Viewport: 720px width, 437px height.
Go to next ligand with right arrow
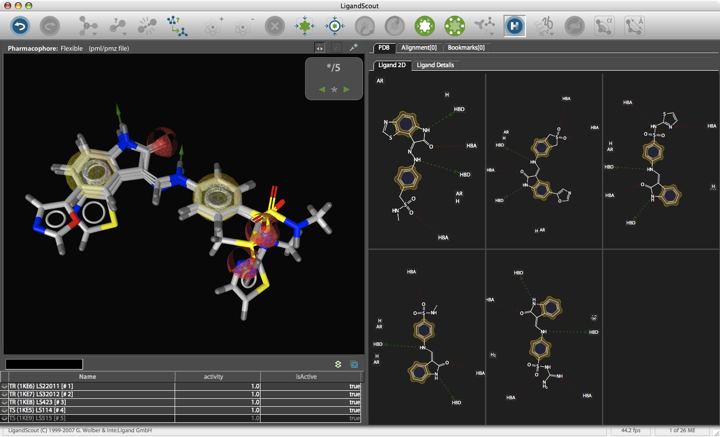(x=347, y=90)
